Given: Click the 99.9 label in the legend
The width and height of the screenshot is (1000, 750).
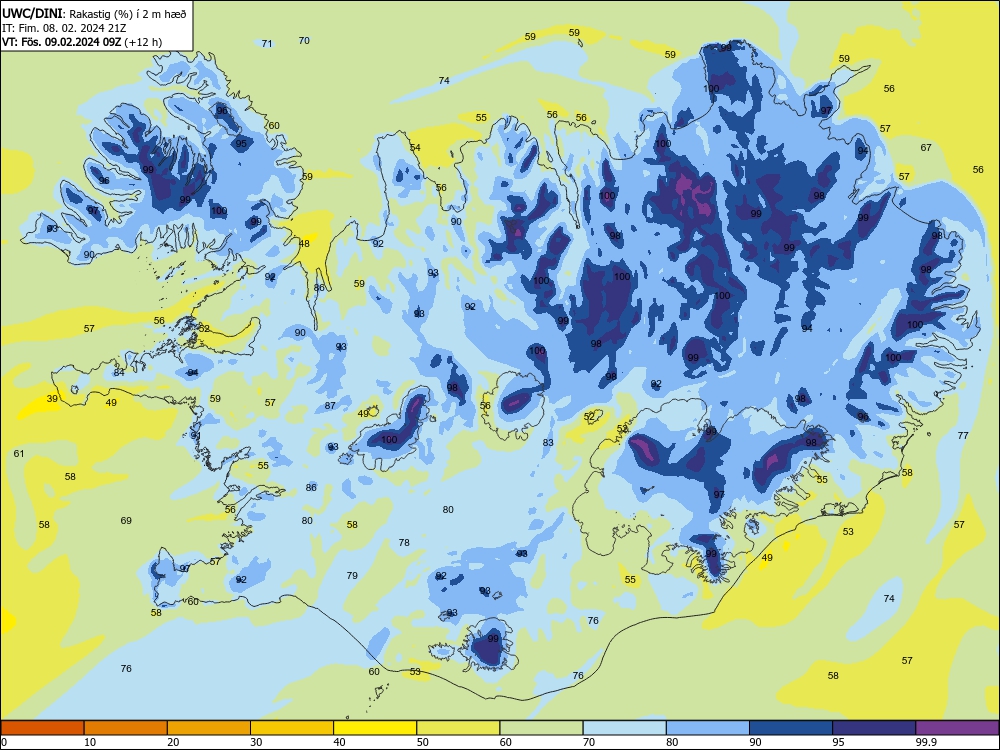Looking at the screenshot, I should pyautogui.click(x=926, y=742).
